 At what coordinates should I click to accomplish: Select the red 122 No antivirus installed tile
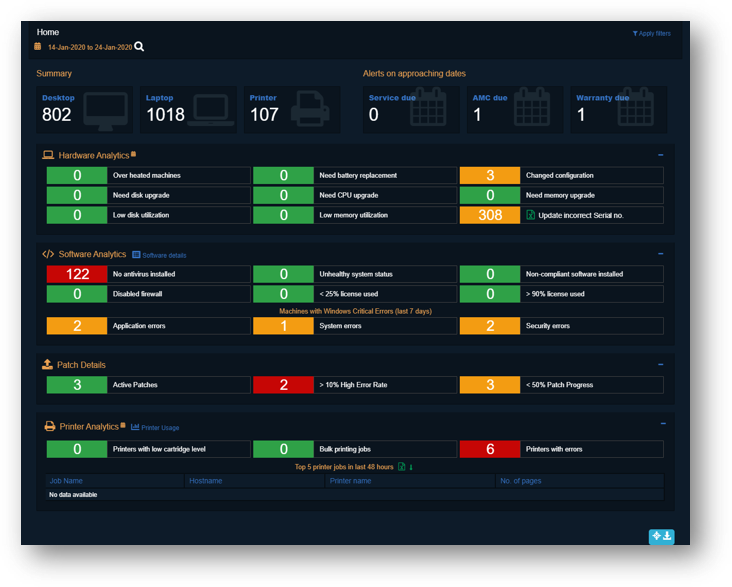tap(77, 274)
